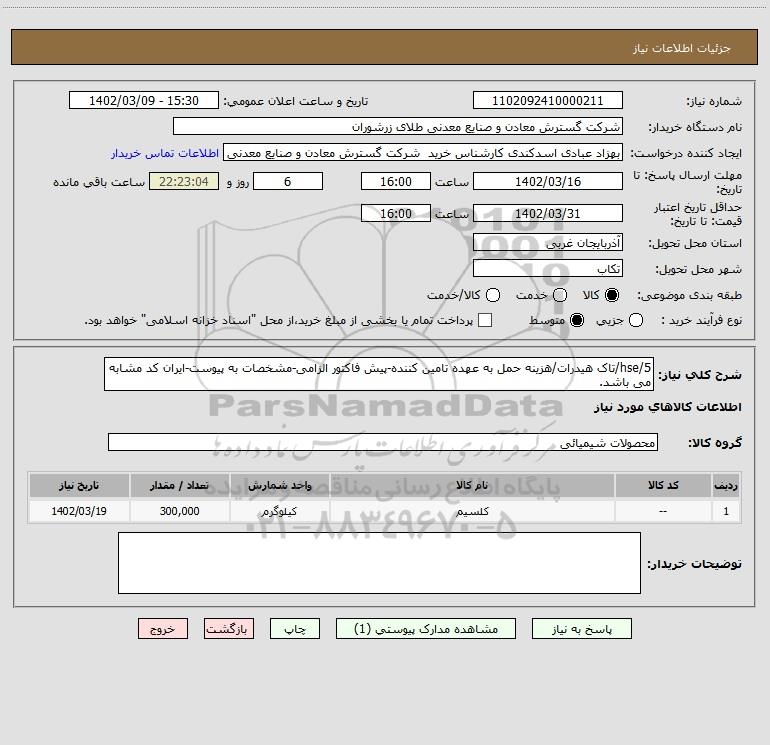The image size is (770, 745).
Task: Click response deadline date 1402/03/16 field
Action: click(x=548, y=182)
